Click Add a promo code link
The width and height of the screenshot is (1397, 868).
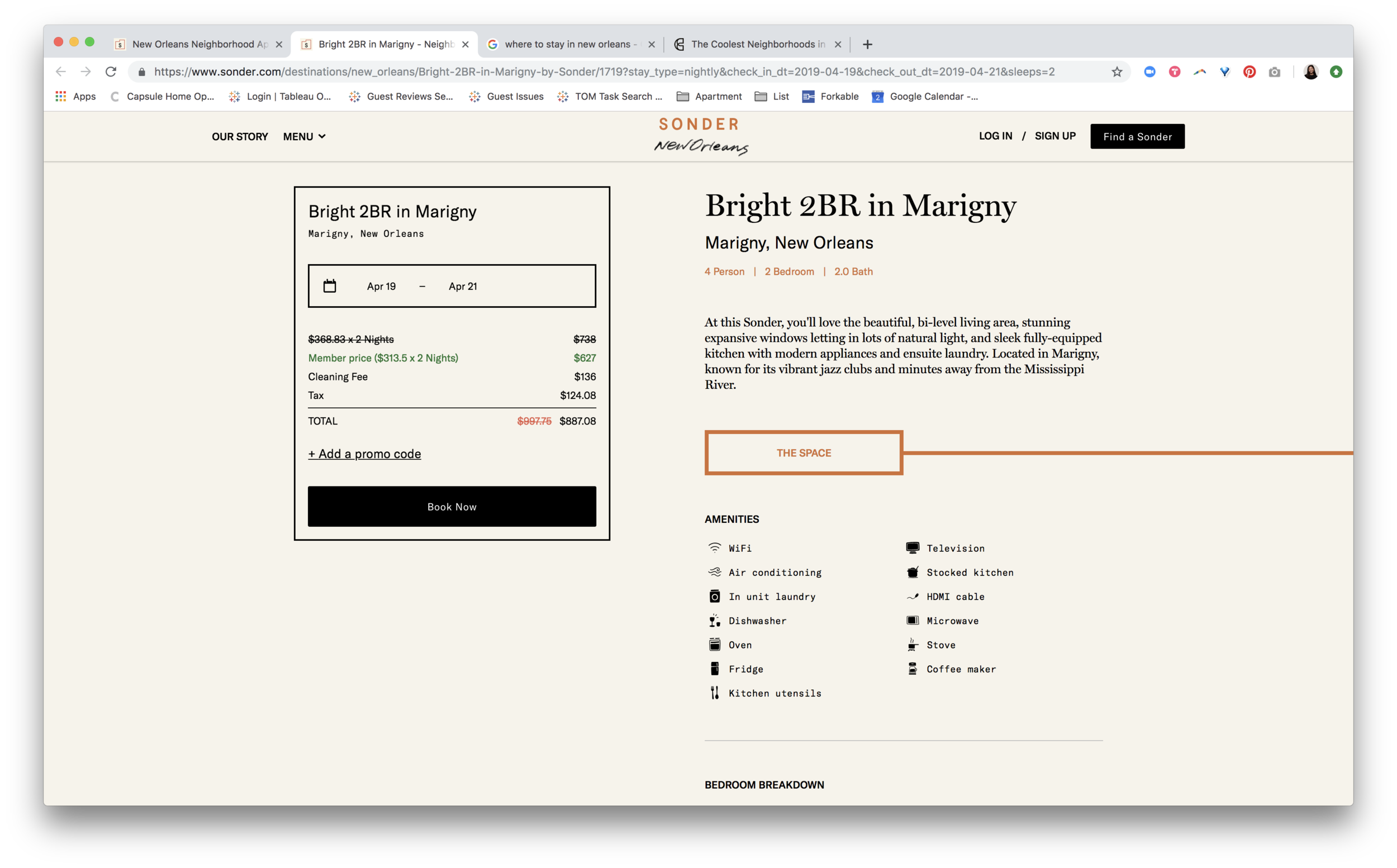[364, 454]
